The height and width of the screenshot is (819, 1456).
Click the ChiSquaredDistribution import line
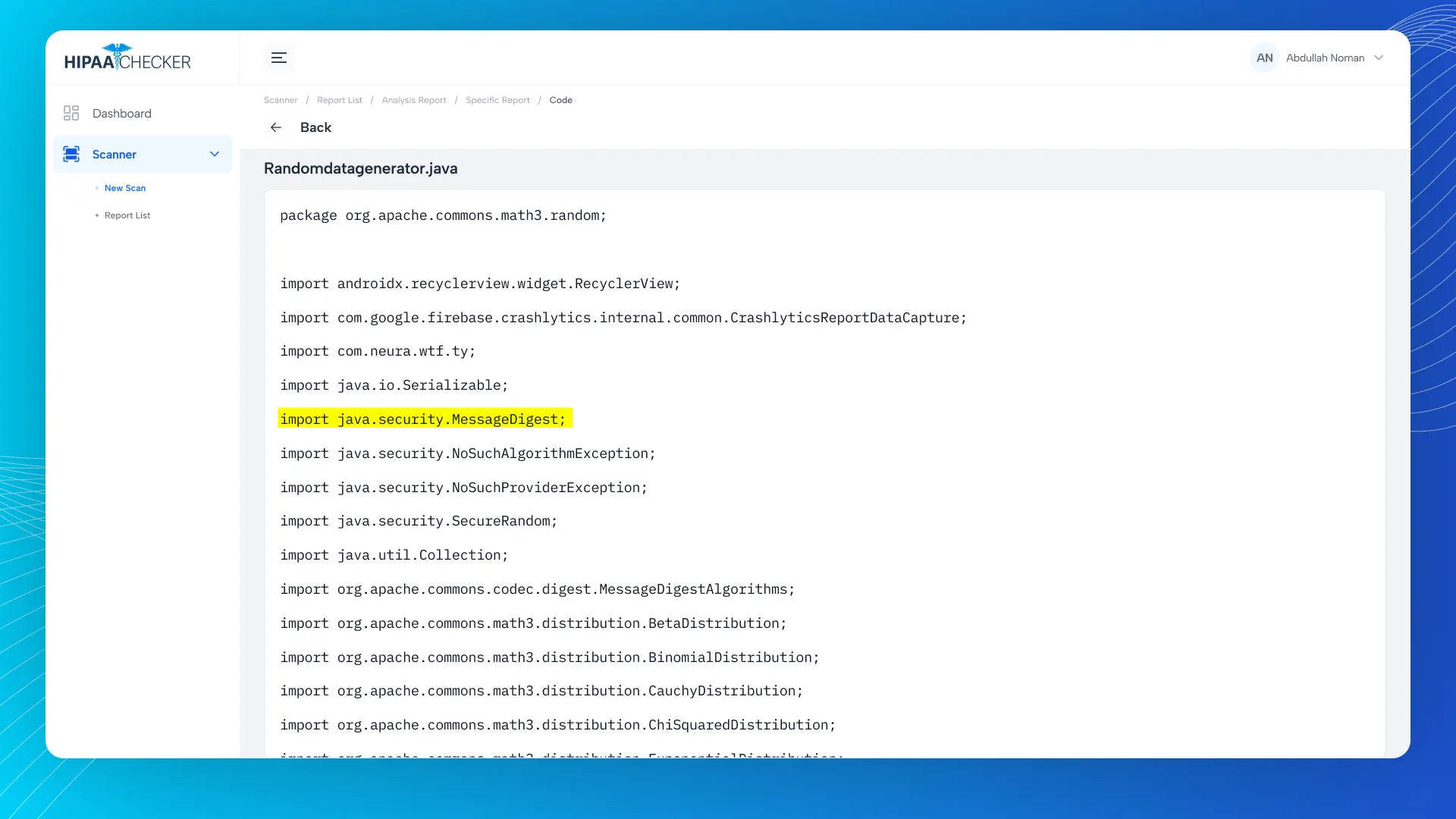tap(558, 725)
